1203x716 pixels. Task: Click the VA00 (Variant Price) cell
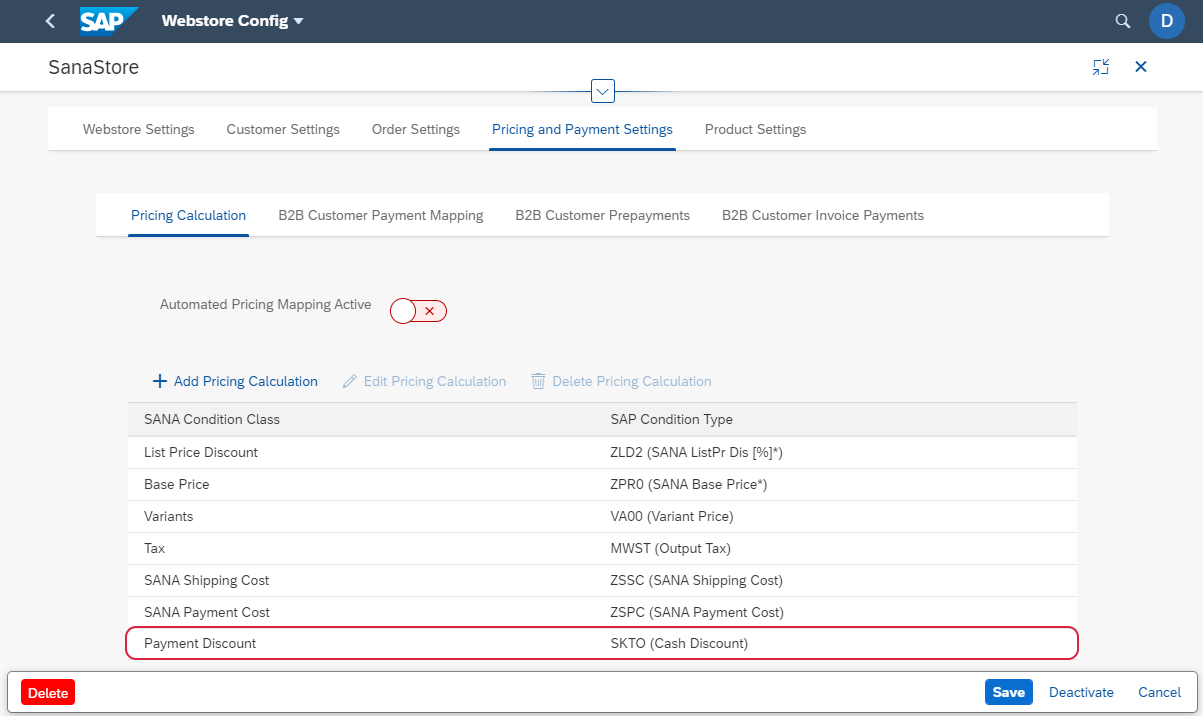click(672, 517)
